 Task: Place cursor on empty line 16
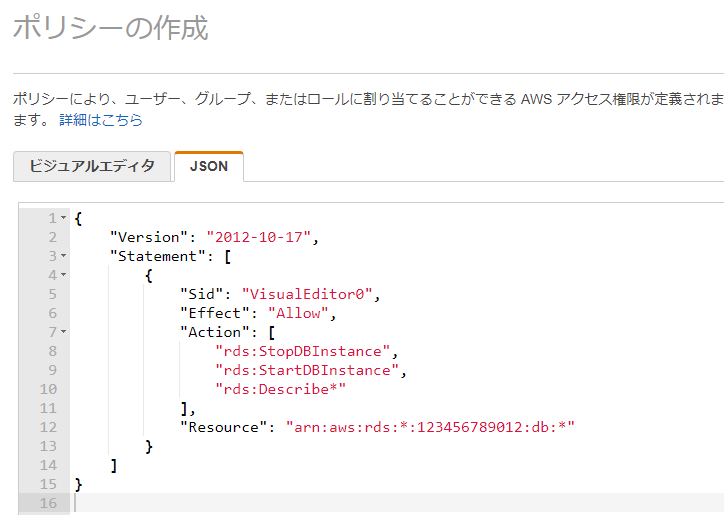point(397,503)
